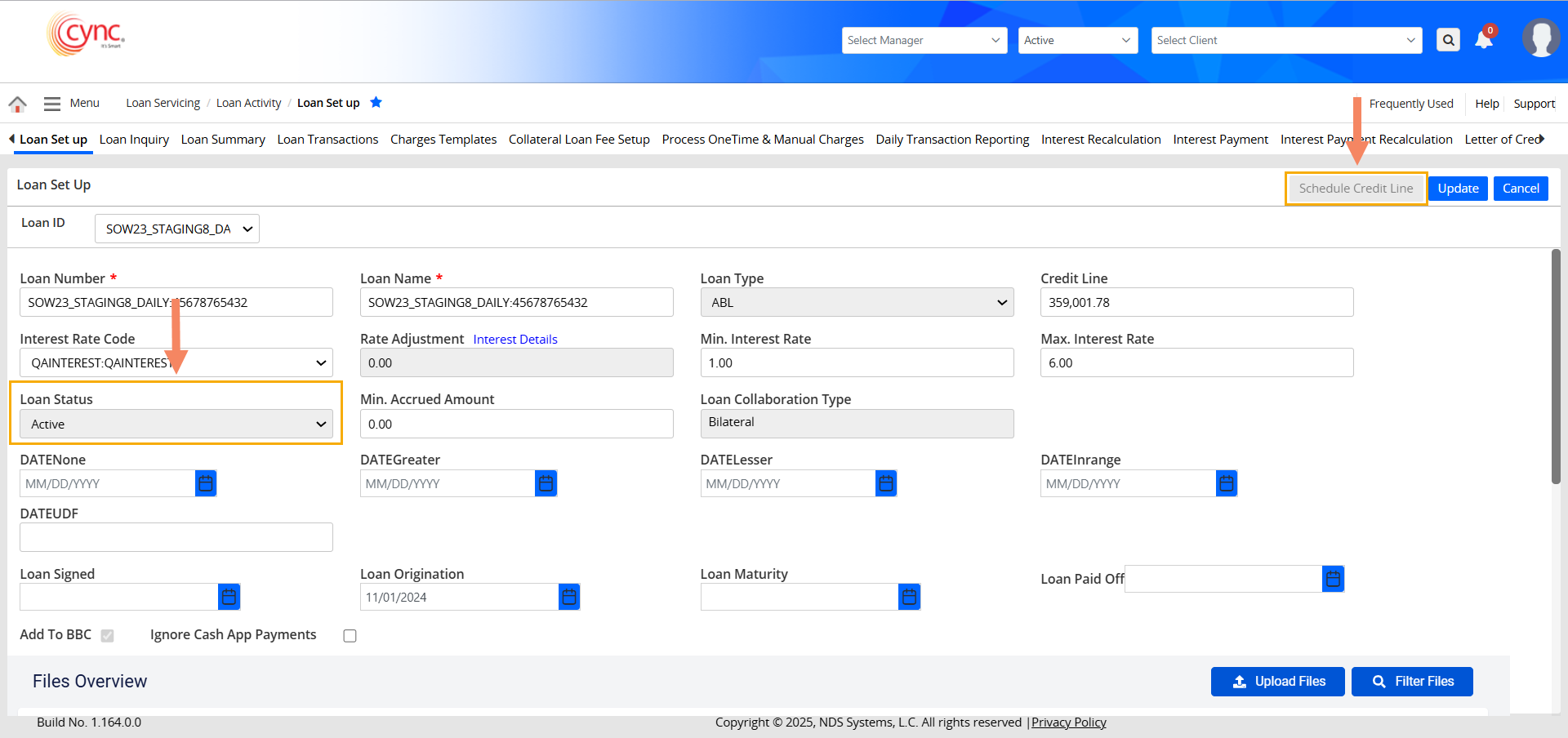Expand the Loan Status dropdown

pyautogui.click(x=176, y=425)
